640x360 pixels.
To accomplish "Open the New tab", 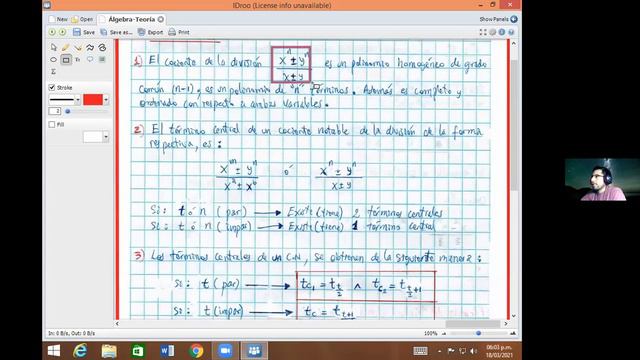I will tap(58, 19).
